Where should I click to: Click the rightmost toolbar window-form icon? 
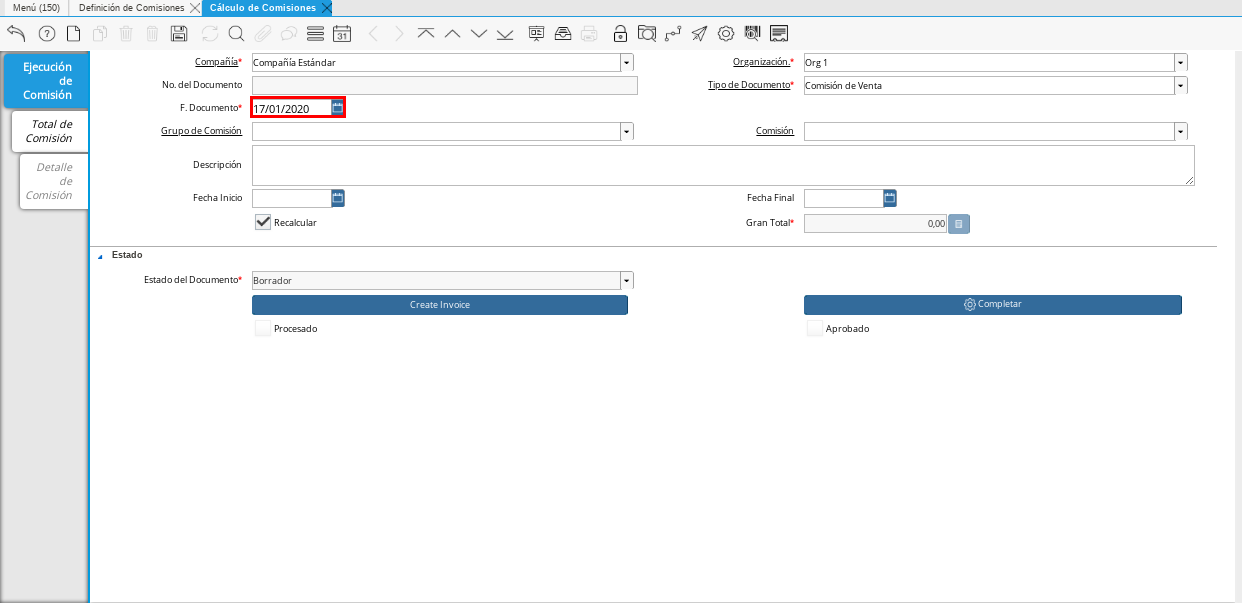tap(779, 33)
